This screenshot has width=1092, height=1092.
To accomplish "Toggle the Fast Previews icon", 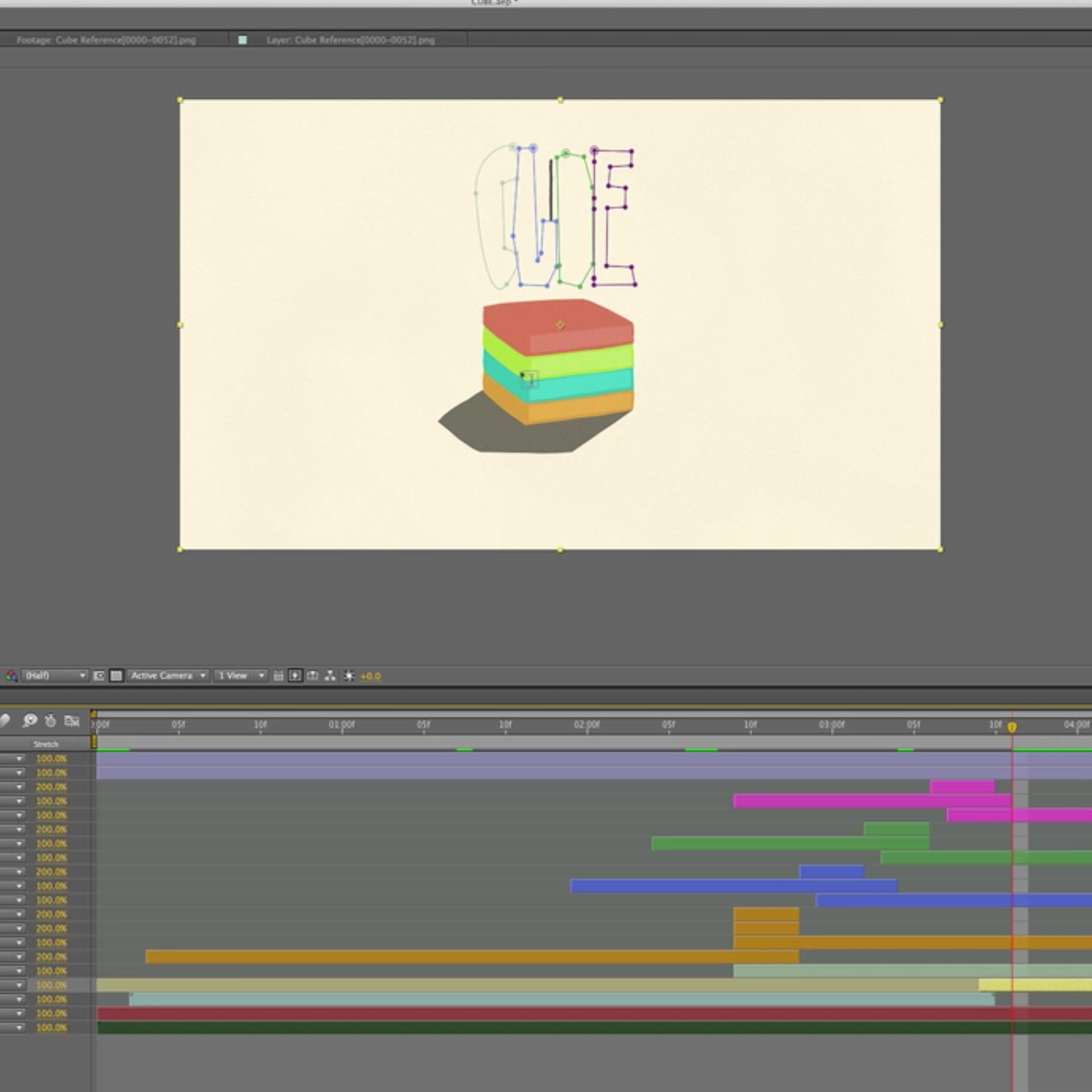I will [295, 675].
